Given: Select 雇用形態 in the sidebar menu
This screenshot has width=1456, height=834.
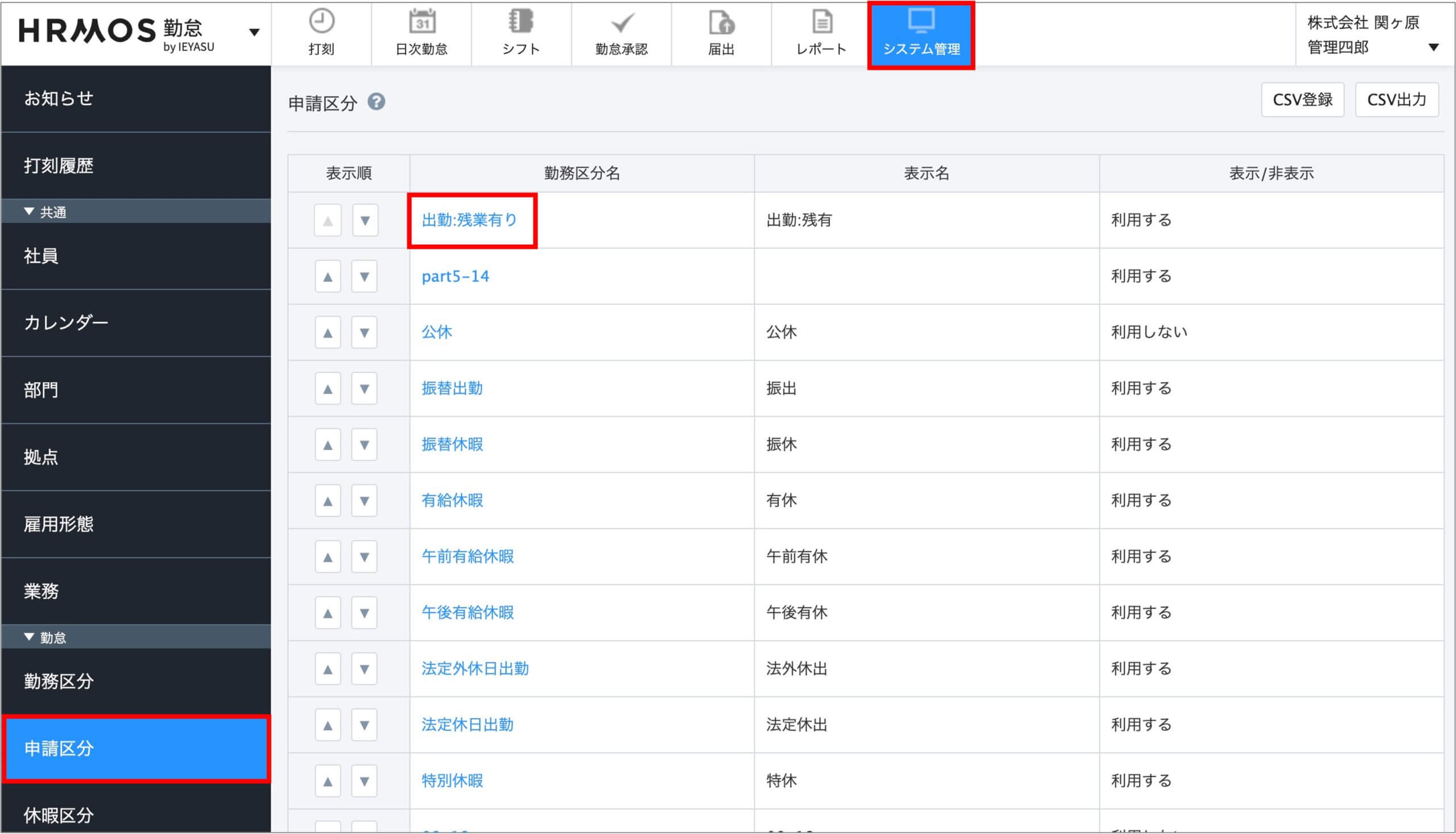Looking at the screenshot, I should (x=59, y=524).
